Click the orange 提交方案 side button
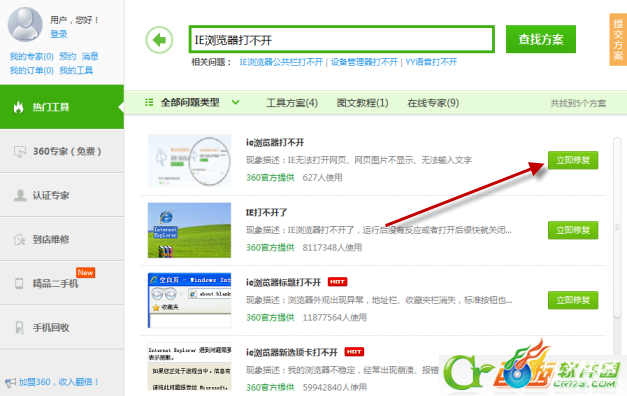The height and width of the screenshot is (396, 627). click(x=618, y=39)
